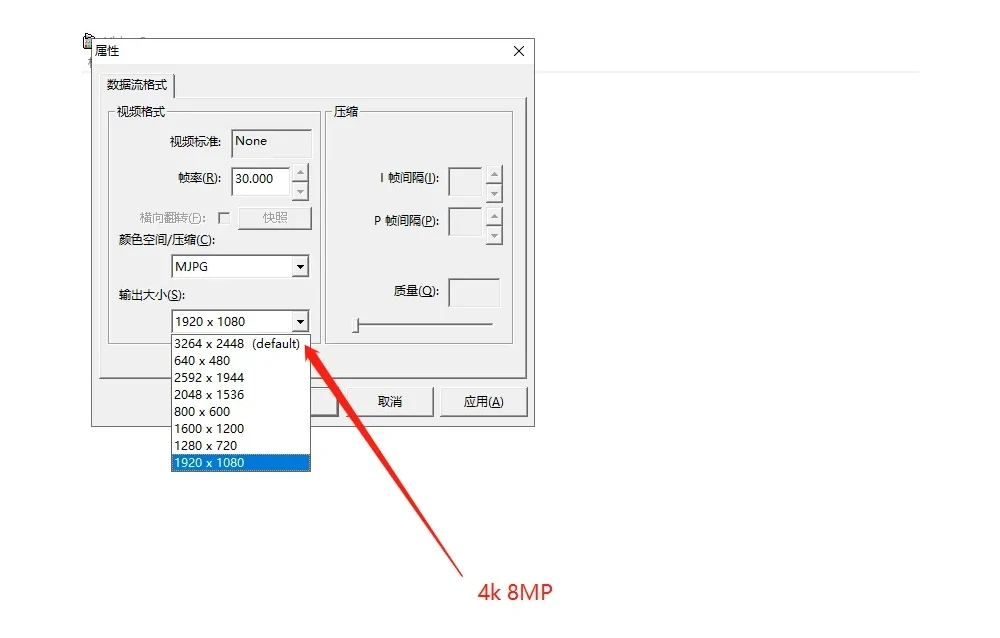The height and width of the screenshot is (638, 1000).
Task: Select highlighted 1920 x 1080 list entry
Action: pyautogui.click(x=240, y=463)
